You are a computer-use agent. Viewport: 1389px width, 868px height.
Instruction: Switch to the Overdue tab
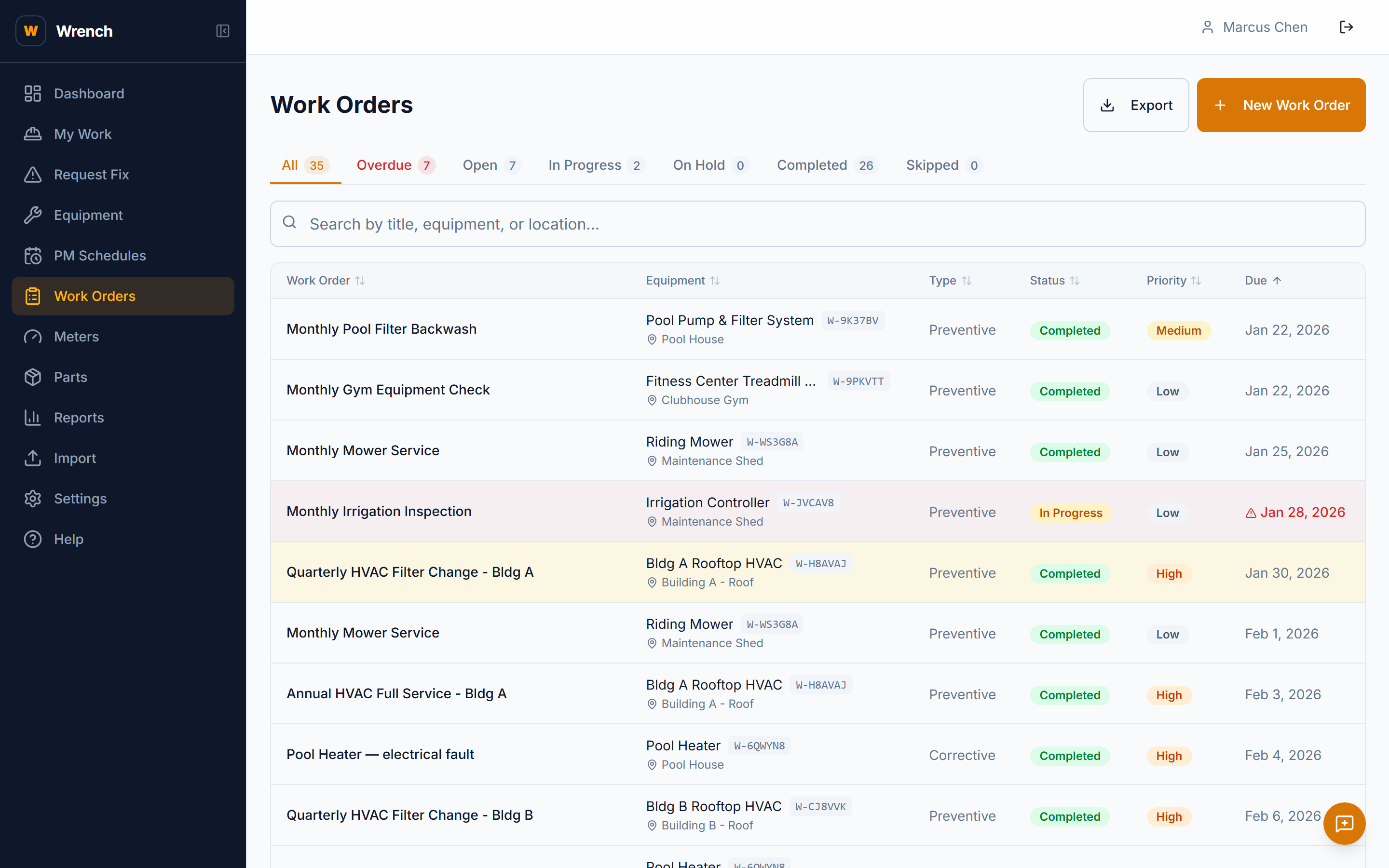(x=384, y=165)
